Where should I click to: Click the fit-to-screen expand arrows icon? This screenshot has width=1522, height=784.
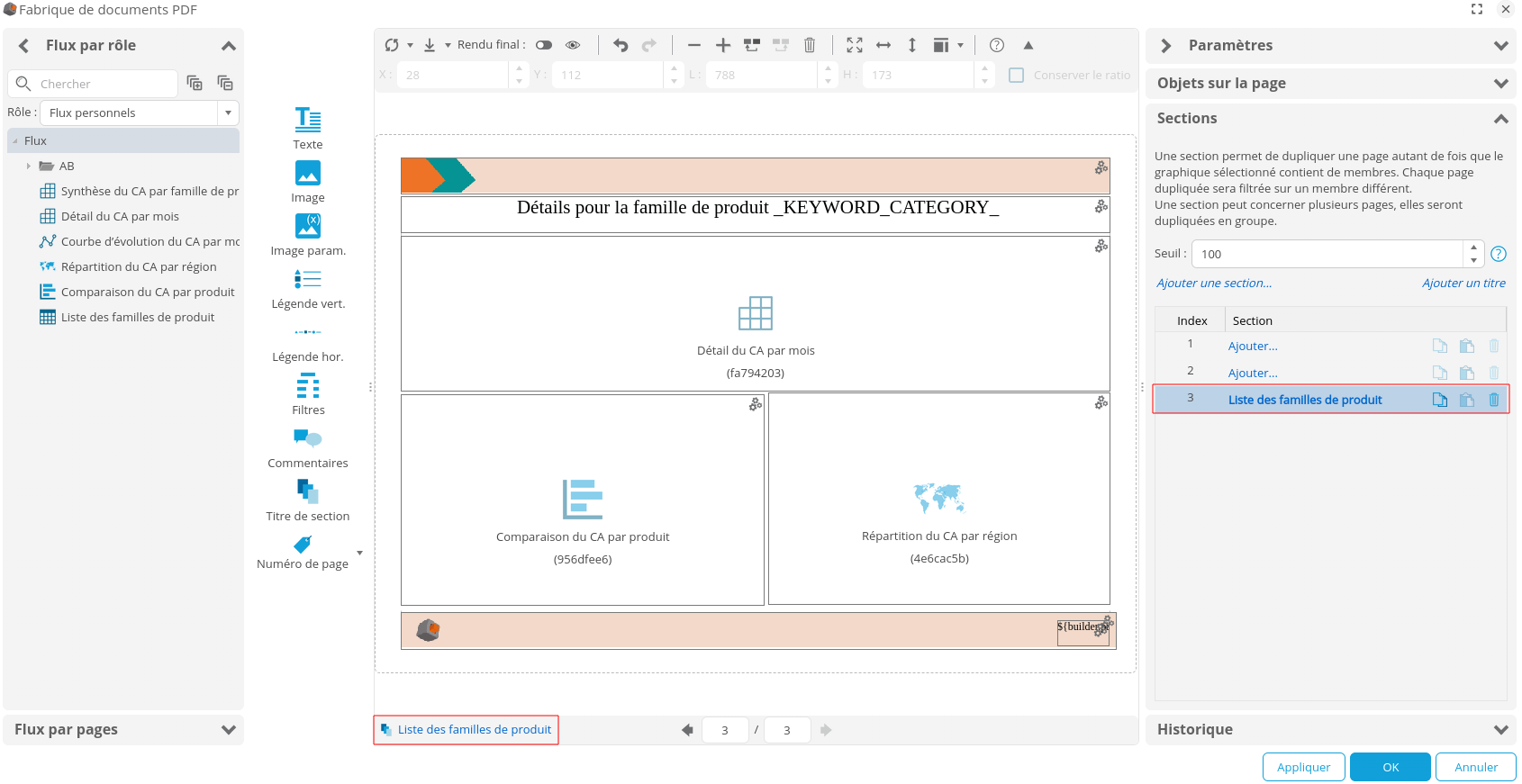[x=855, y=45]
